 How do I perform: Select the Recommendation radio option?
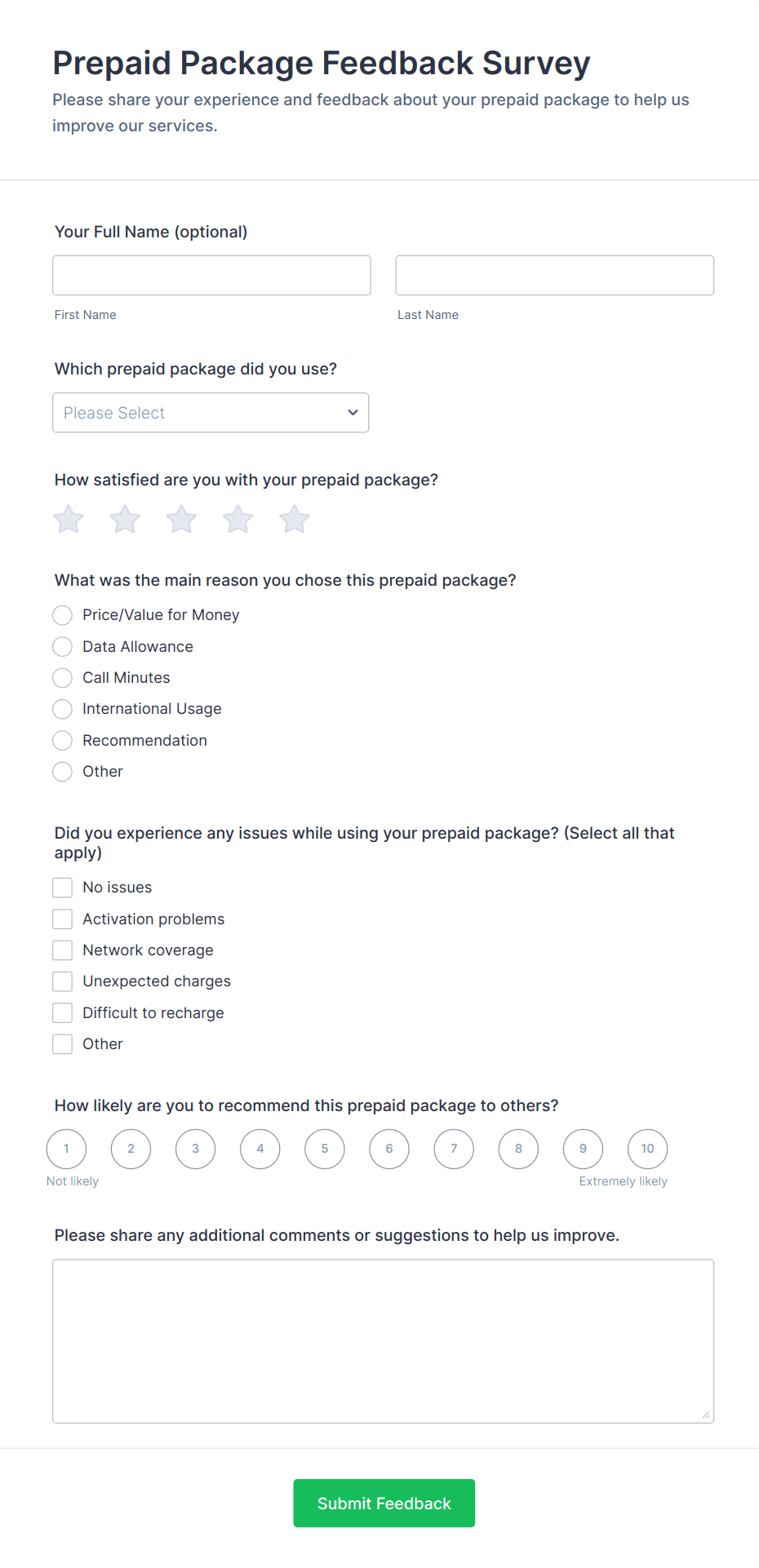coord(63,741)
